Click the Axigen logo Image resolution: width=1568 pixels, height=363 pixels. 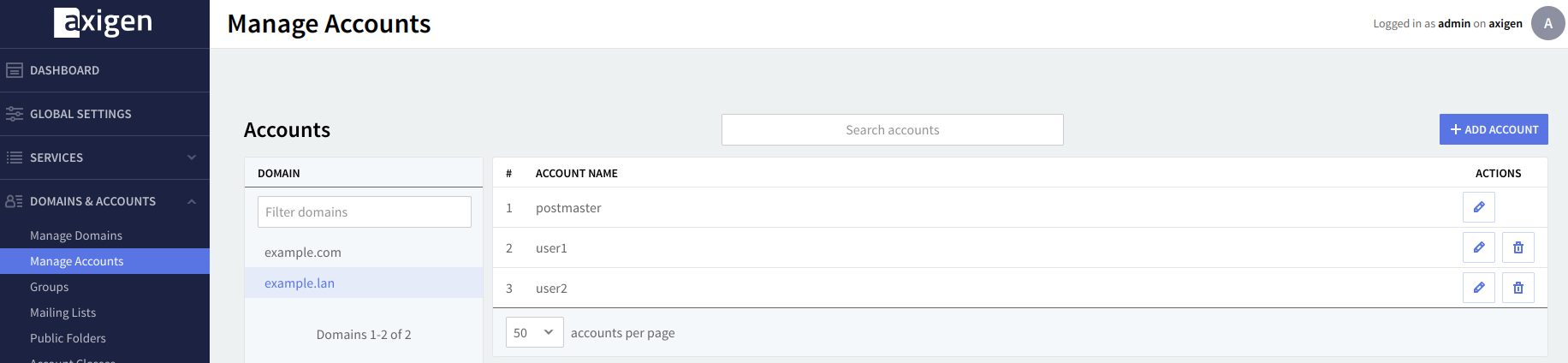(104, 23)
